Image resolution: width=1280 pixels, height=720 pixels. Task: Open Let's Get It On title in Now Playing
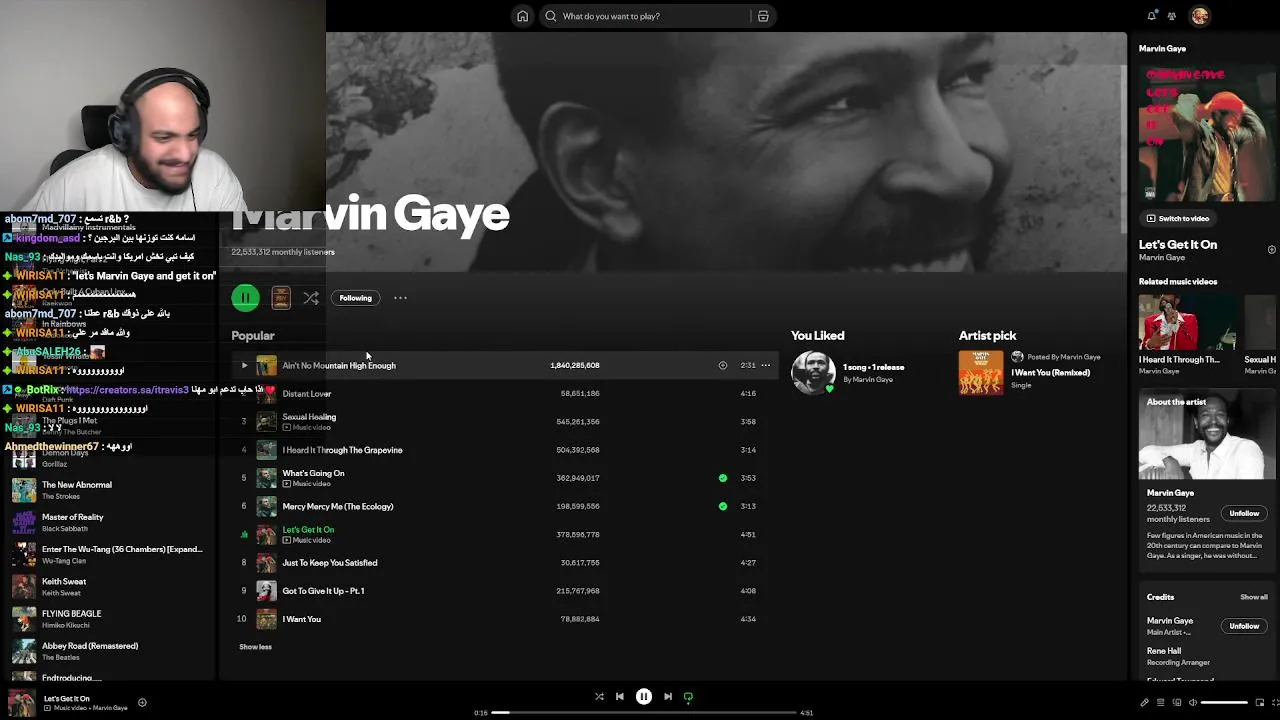click(x=1178, y=244)
